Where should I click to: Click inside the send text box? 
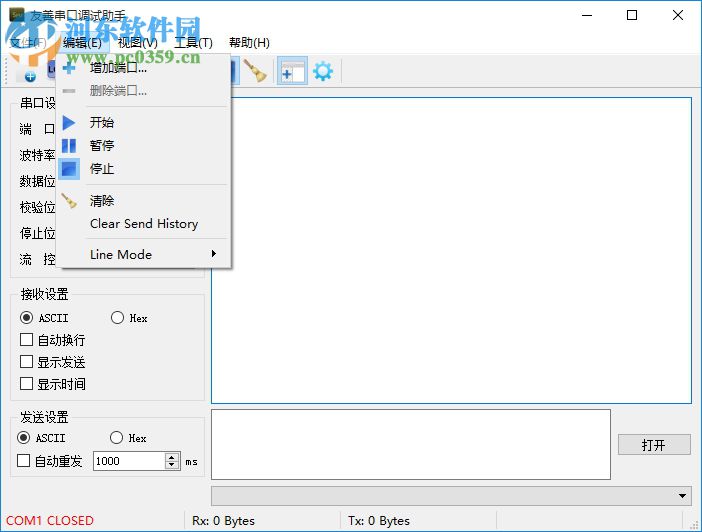[411, 444]
